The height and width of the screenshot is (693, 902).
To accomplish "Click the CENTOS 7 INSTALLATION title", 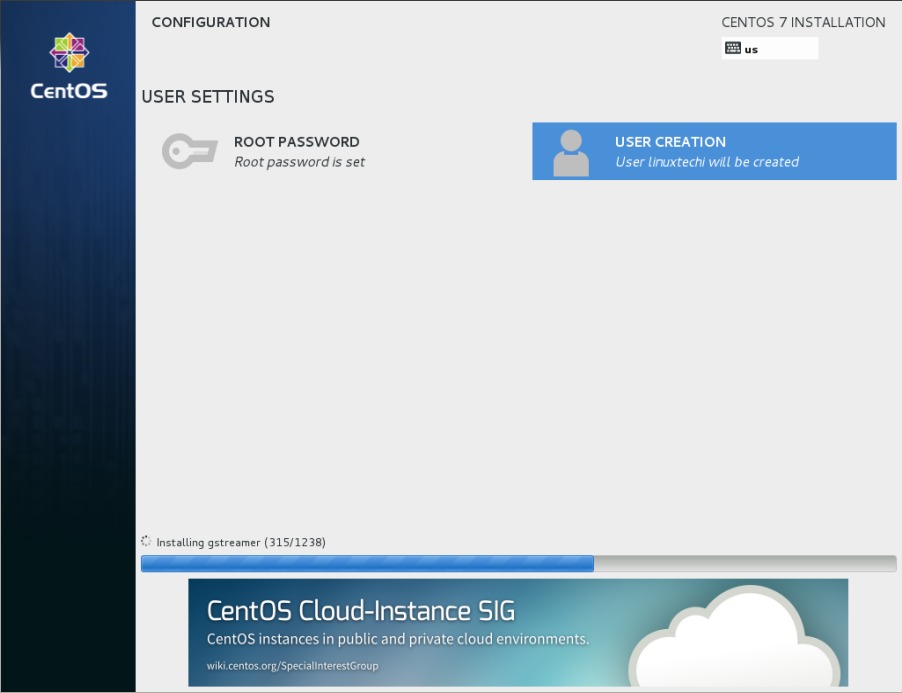I will point(803,22).
